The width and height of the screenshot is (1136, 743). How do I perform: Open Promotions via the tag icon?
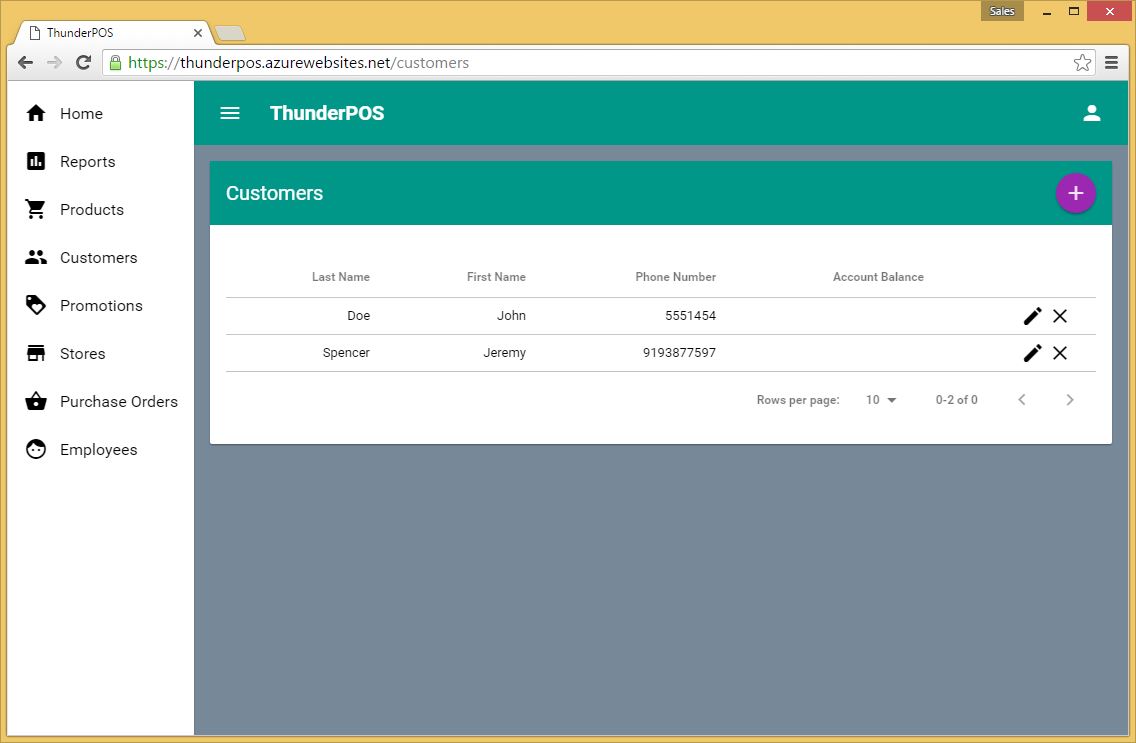(x=35, y=305)
